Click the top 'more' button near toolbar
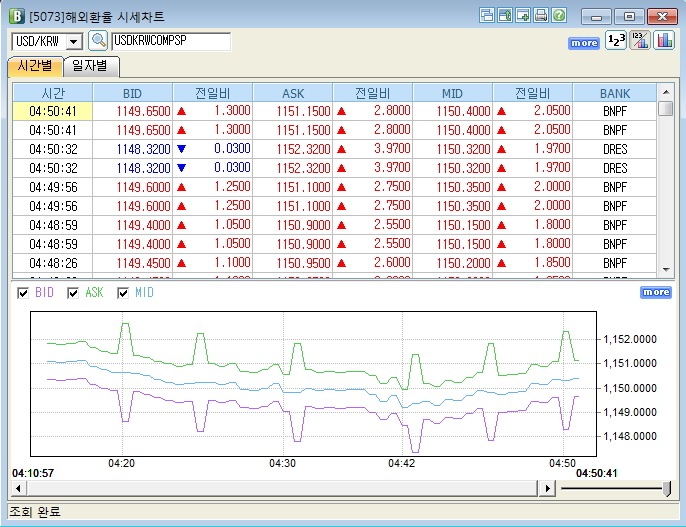 pos(584,43)
